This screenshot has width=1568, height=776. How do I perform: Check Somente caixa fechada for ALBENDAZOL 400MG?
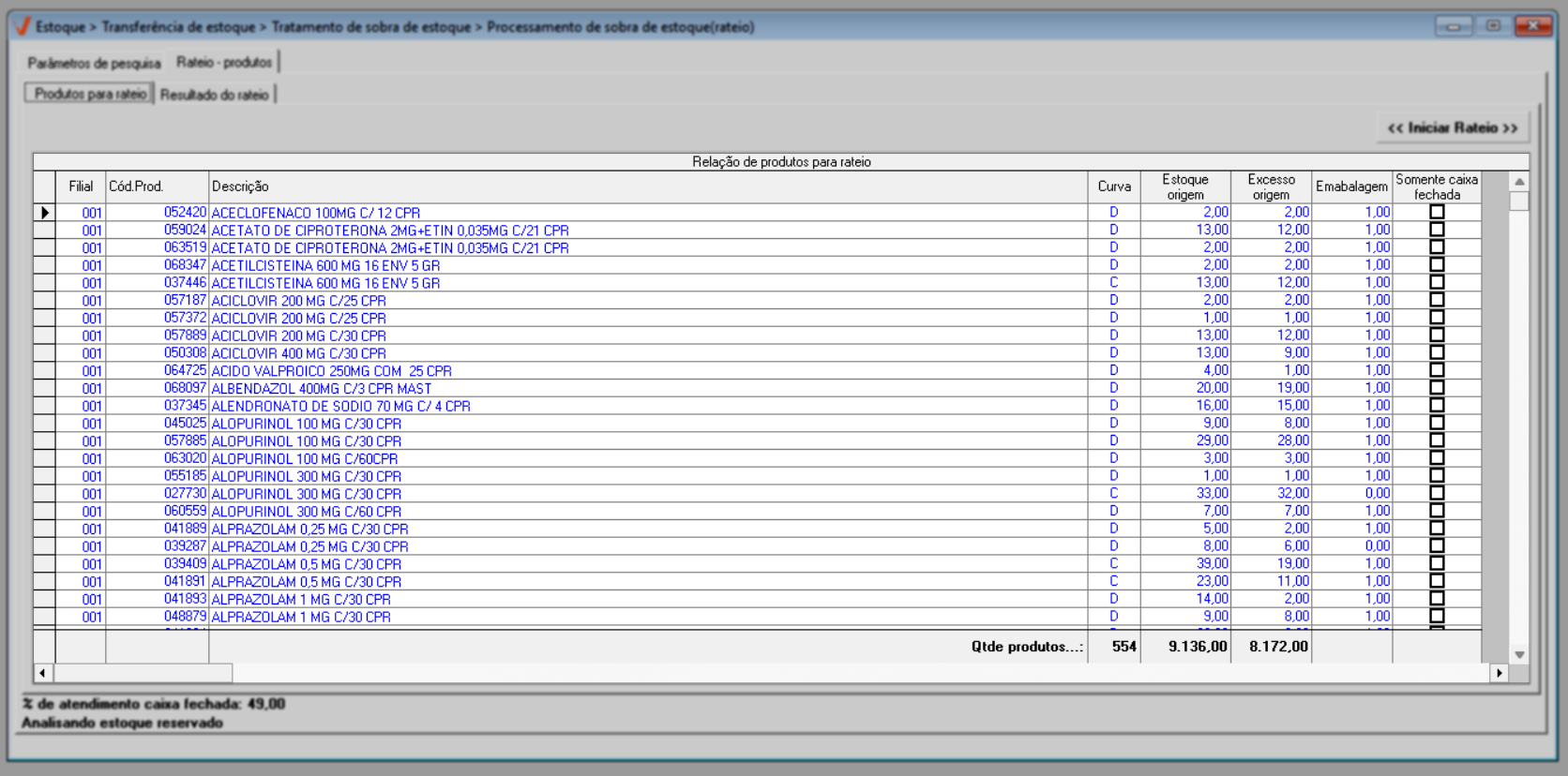1437,388
